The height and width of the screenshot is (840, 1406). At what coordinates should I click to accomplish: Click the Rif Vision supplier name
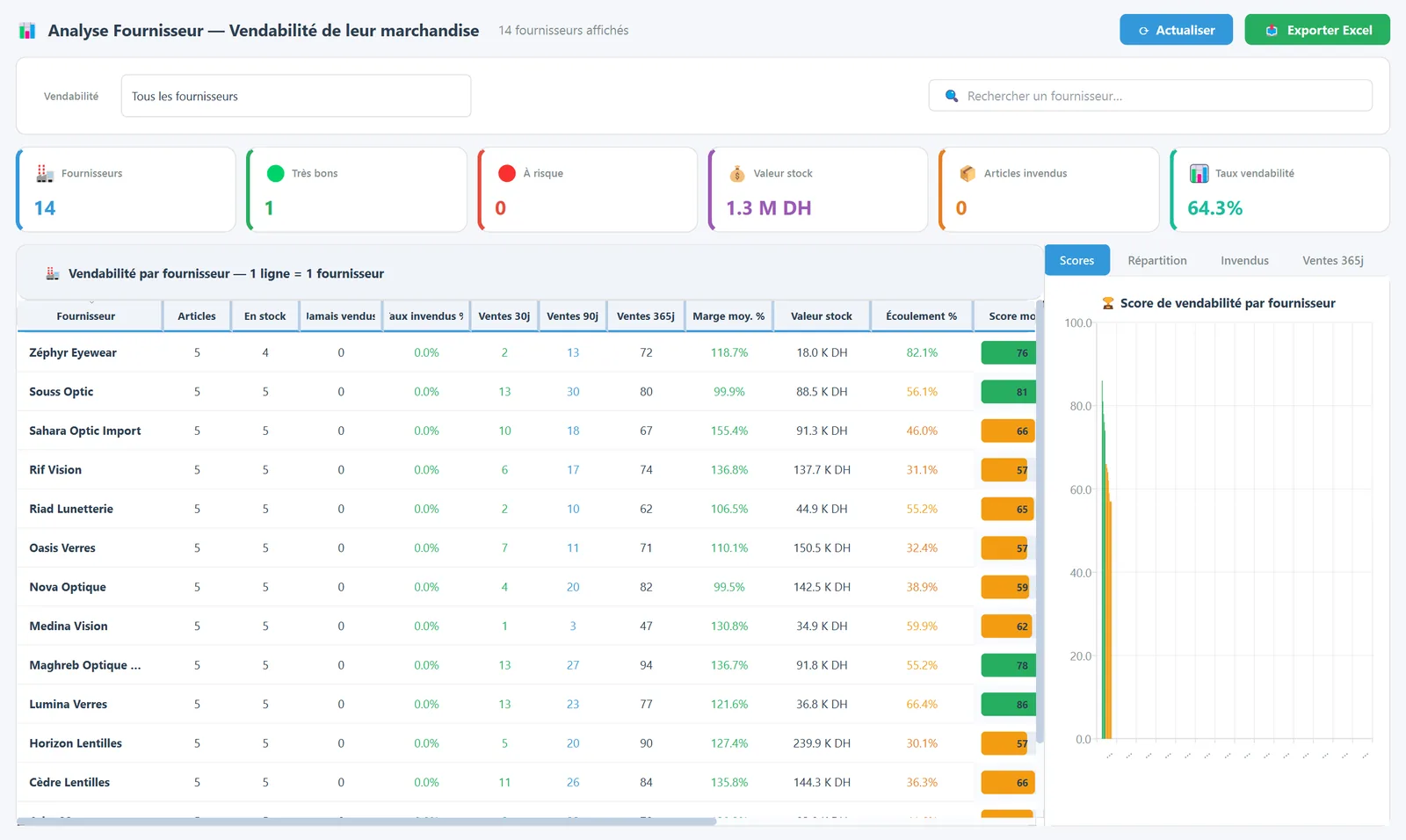pos(55,470)
